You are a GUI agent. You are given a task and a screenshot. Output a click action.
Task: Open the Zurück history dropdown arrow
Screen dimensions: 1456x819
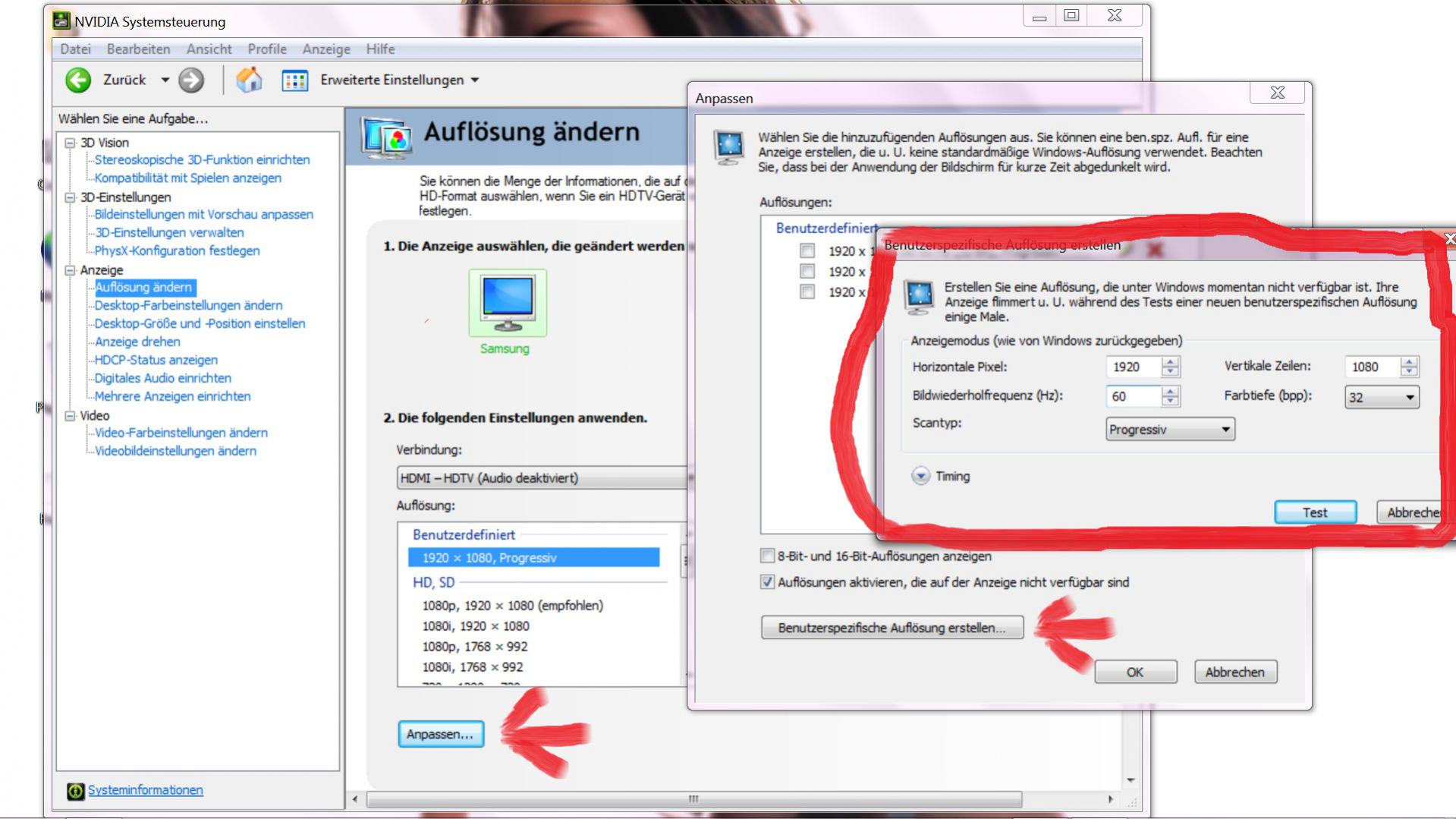tap(165, 80)
